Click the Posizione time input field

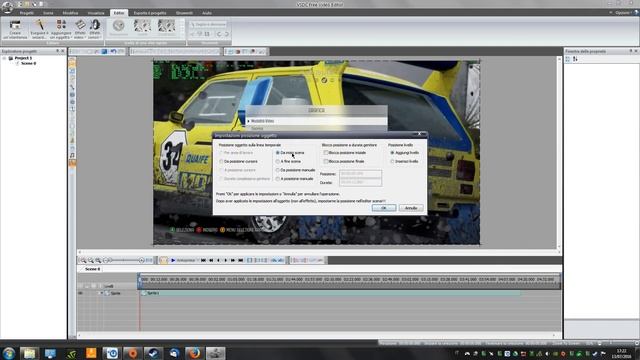click(360, 174)
